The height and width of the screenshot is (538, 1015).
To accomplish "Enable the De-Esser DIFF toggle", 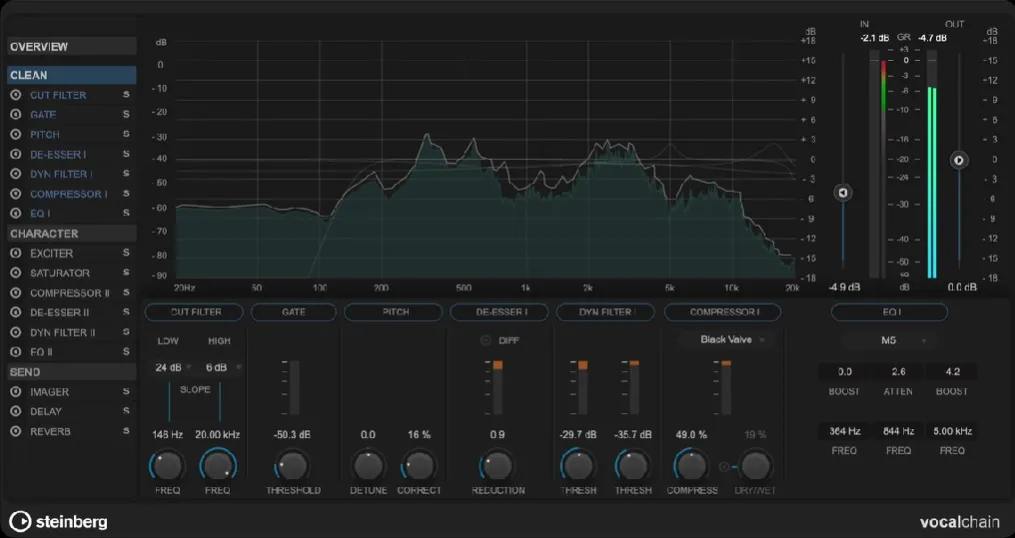I will point(485,341).
